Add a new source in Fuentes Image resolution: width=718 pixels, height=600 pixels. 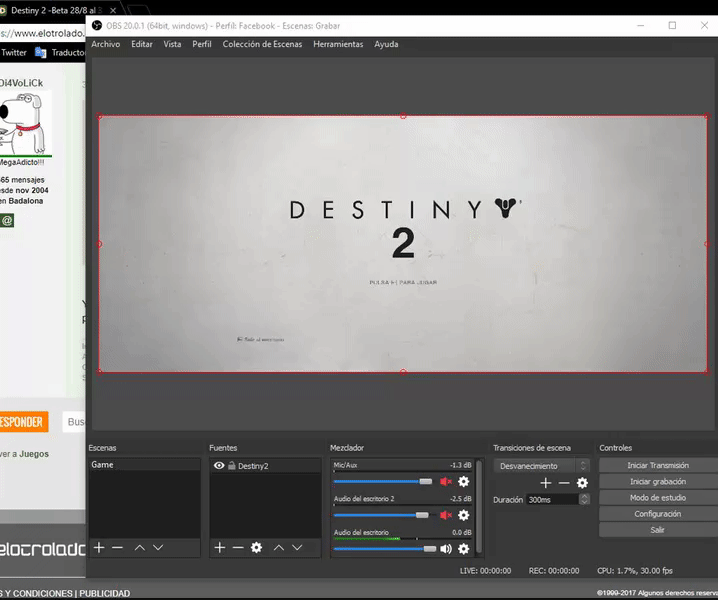click(x=220, y=548)
